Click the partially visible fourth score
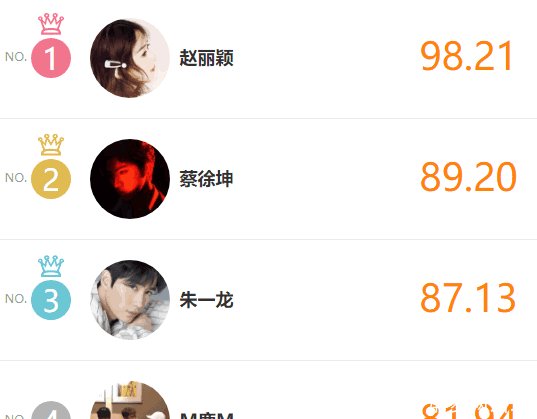 (x=468, y=411)
